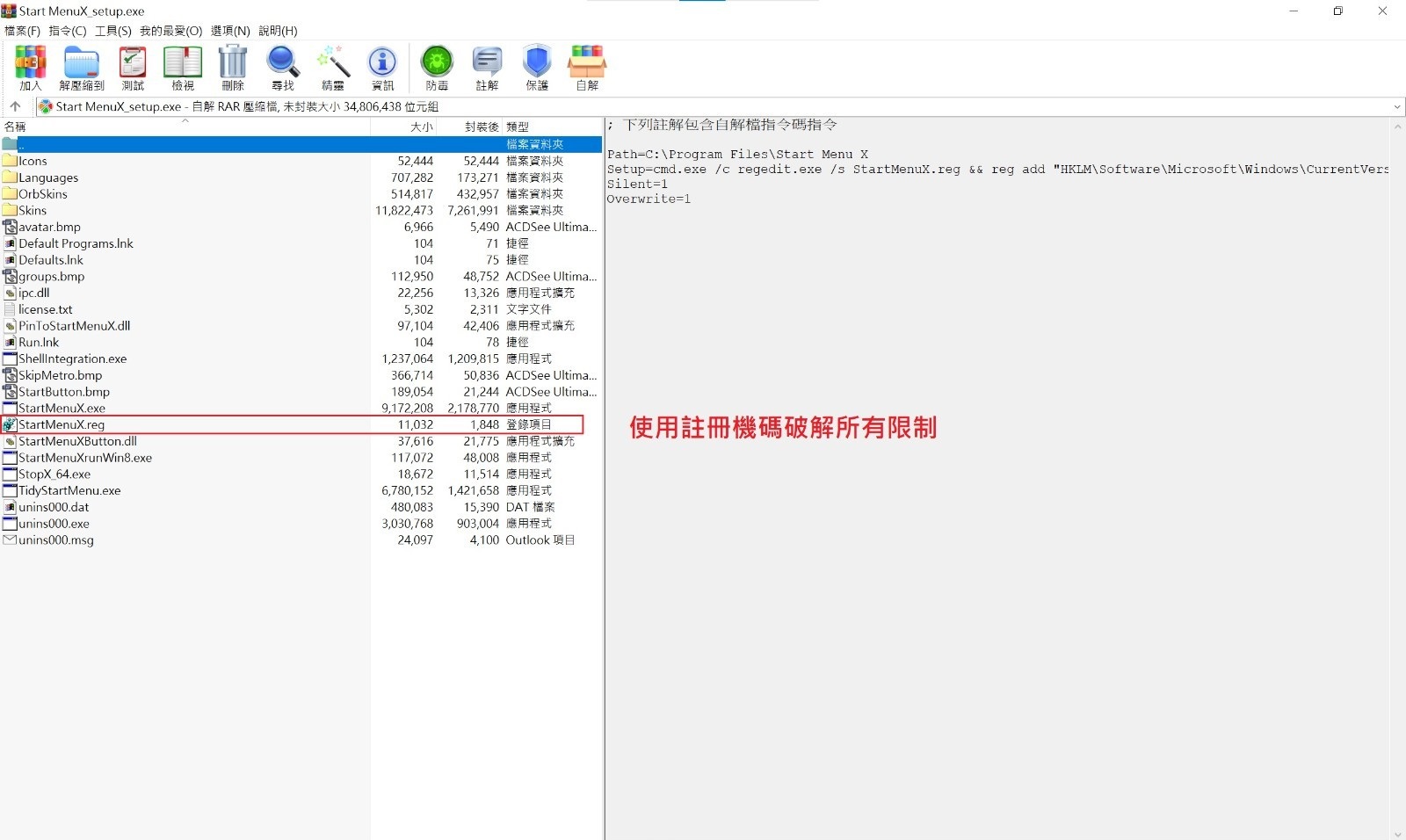The image size is (1406, 840).
Task: Sort files by 大小 column header
Action: coord(403,127)
